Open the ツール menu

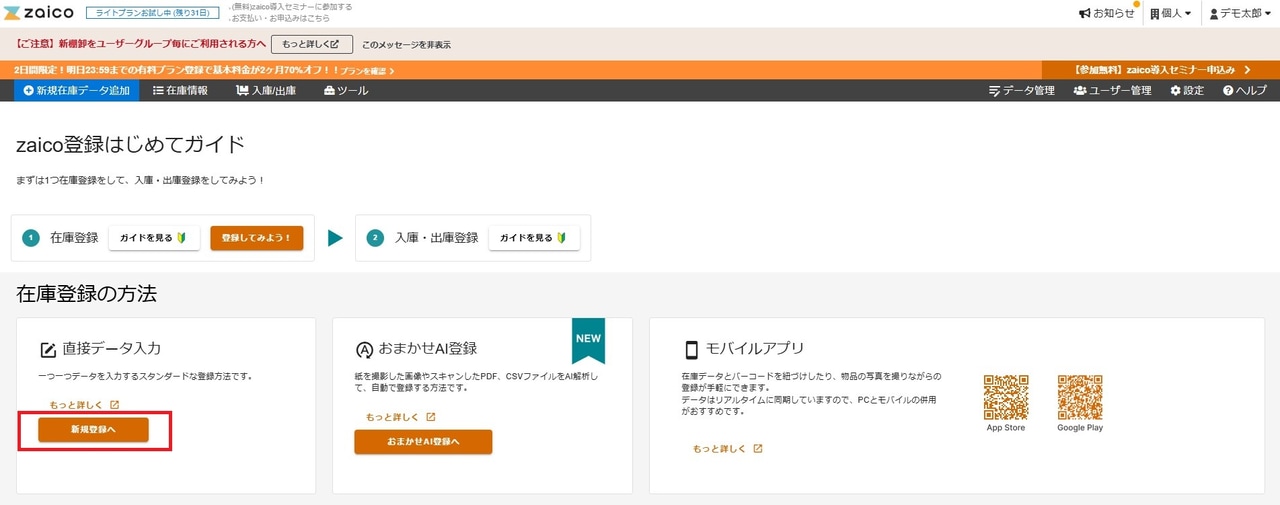(346, 90)
